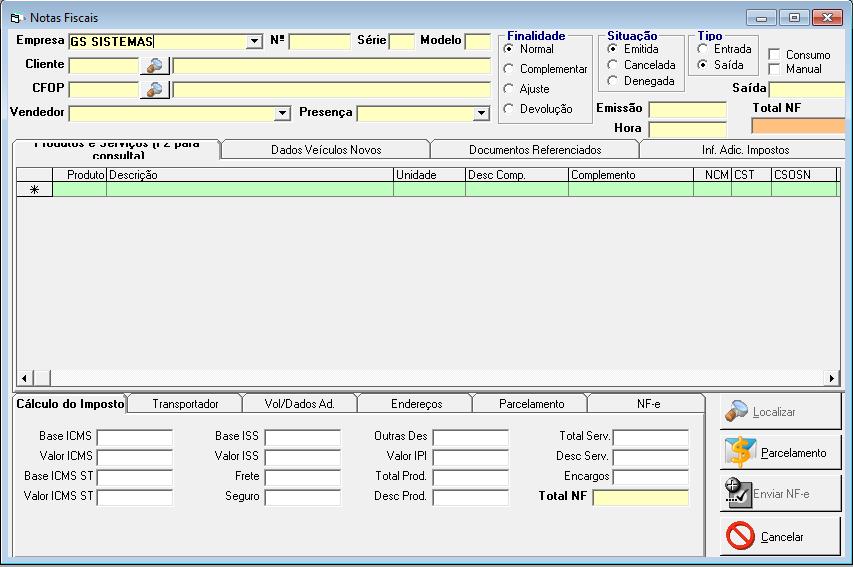The height and width of the screenshot is (567, 853).
Task: Click the Enviar NF-e icon button
Action: click(780, 494)
